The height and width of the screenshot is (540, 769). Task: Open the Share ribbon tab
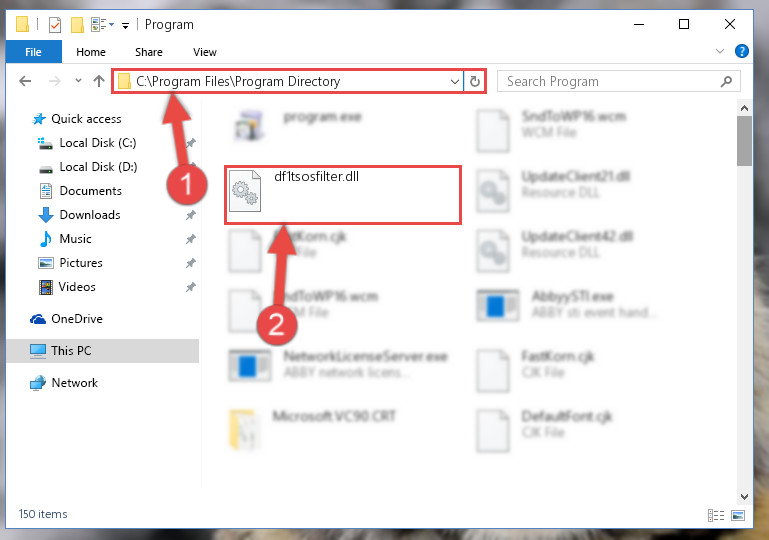(149, 52)
